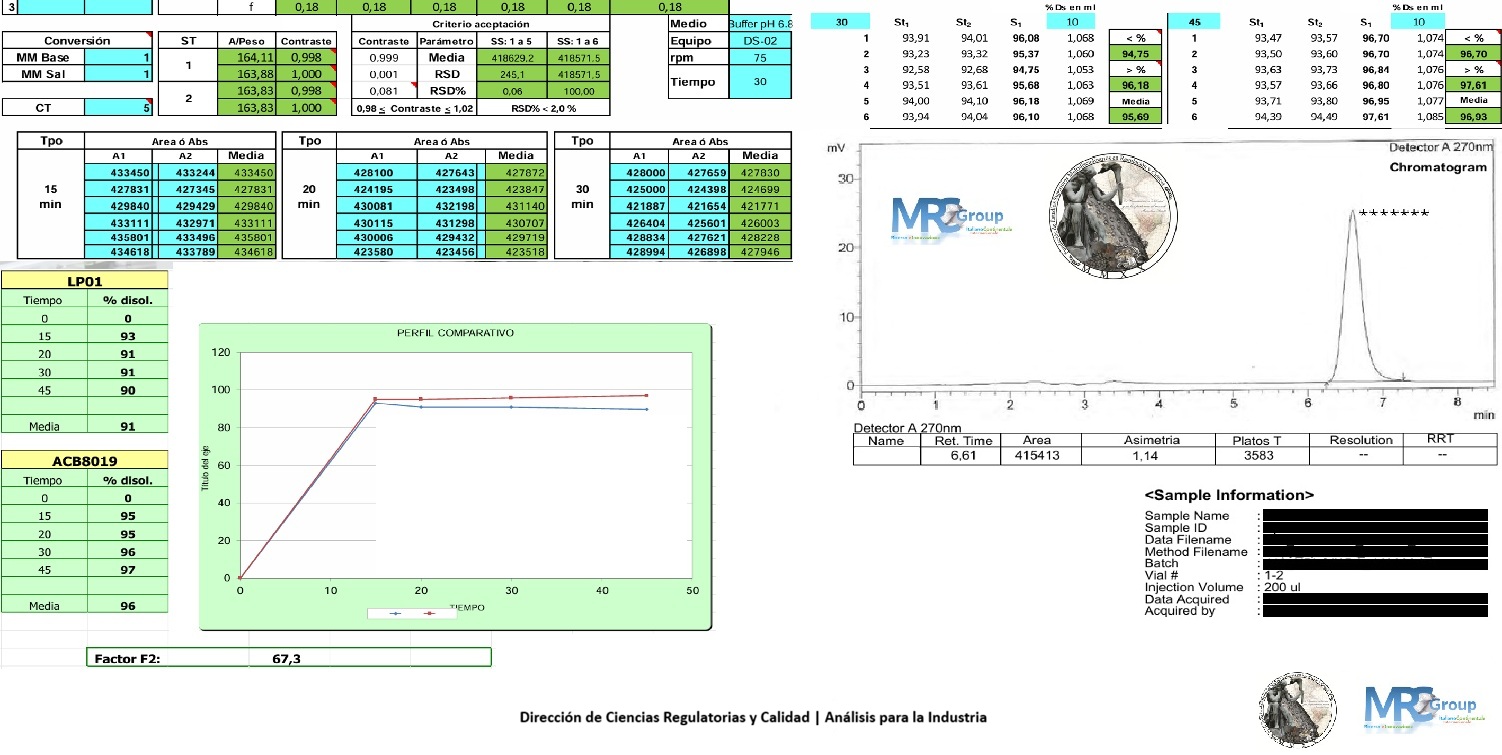Select the "A/Peso" column header
The image size is (1502, 755).
coord(247,41)
